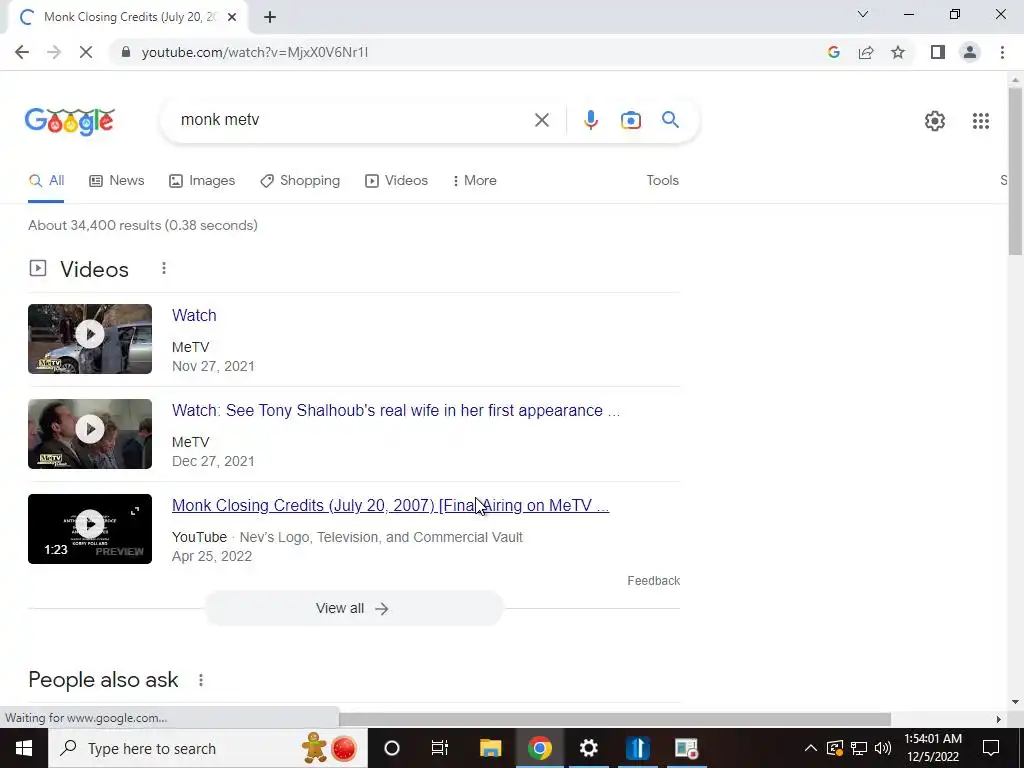Select 'About 34,400 results' text
The width and height of the screenshot is (1024, 768).
[x=94, y=225]
